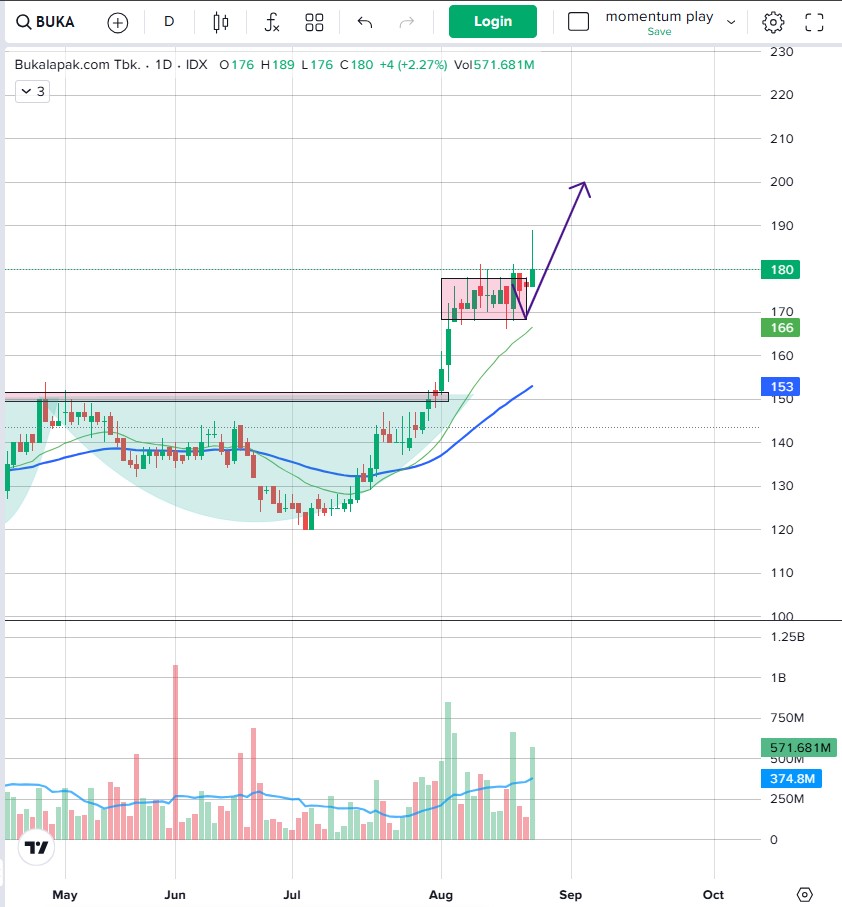Open the D timeframe interval selector
The width and height of the screenshot is (842, 907).
tap(169, 22)
